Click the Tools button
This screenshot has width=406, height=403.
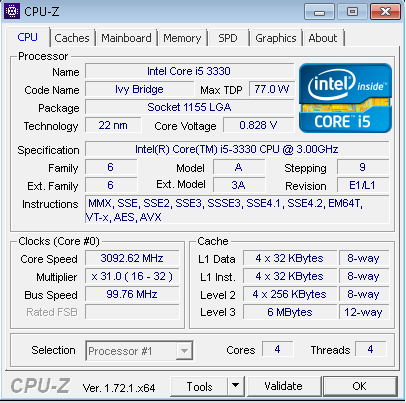(199, 386)
